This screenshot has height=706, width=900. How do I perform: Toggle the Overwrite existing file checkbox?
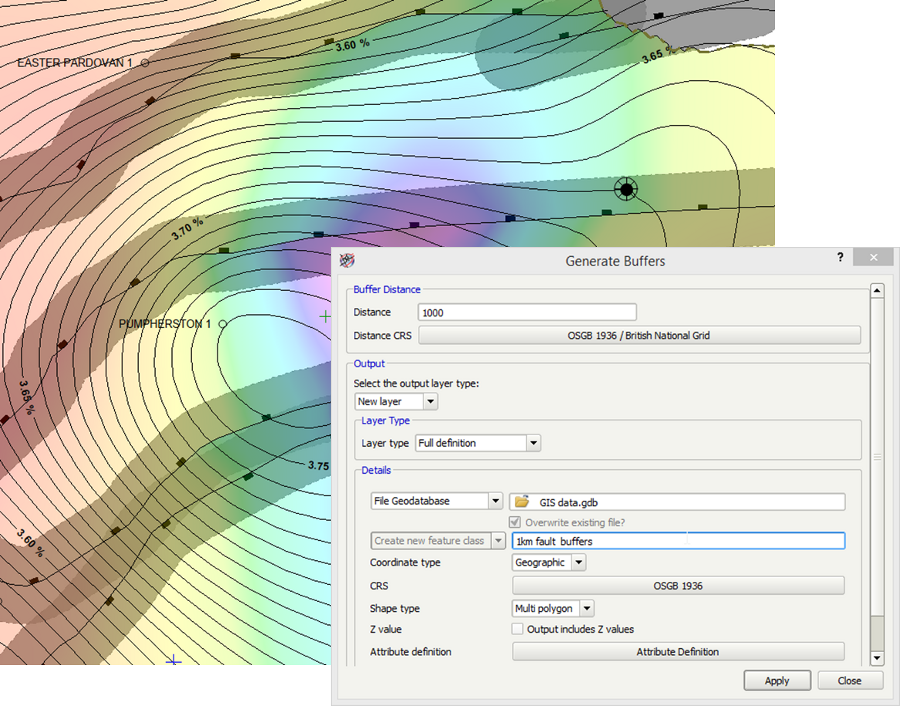[517, 522]
